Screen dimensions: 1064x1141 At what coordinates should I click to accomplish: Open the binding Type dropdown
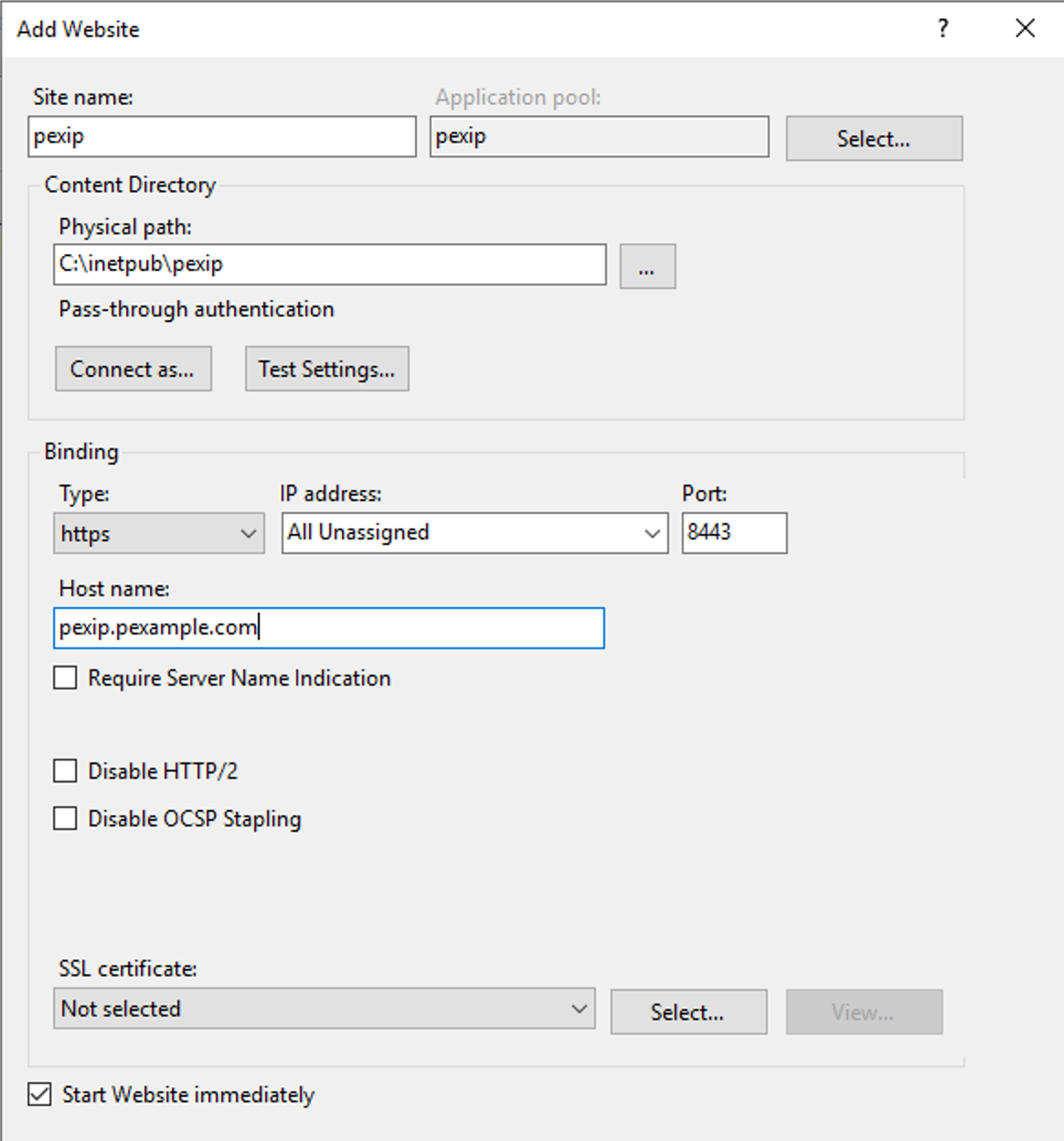tap(158, 534)
